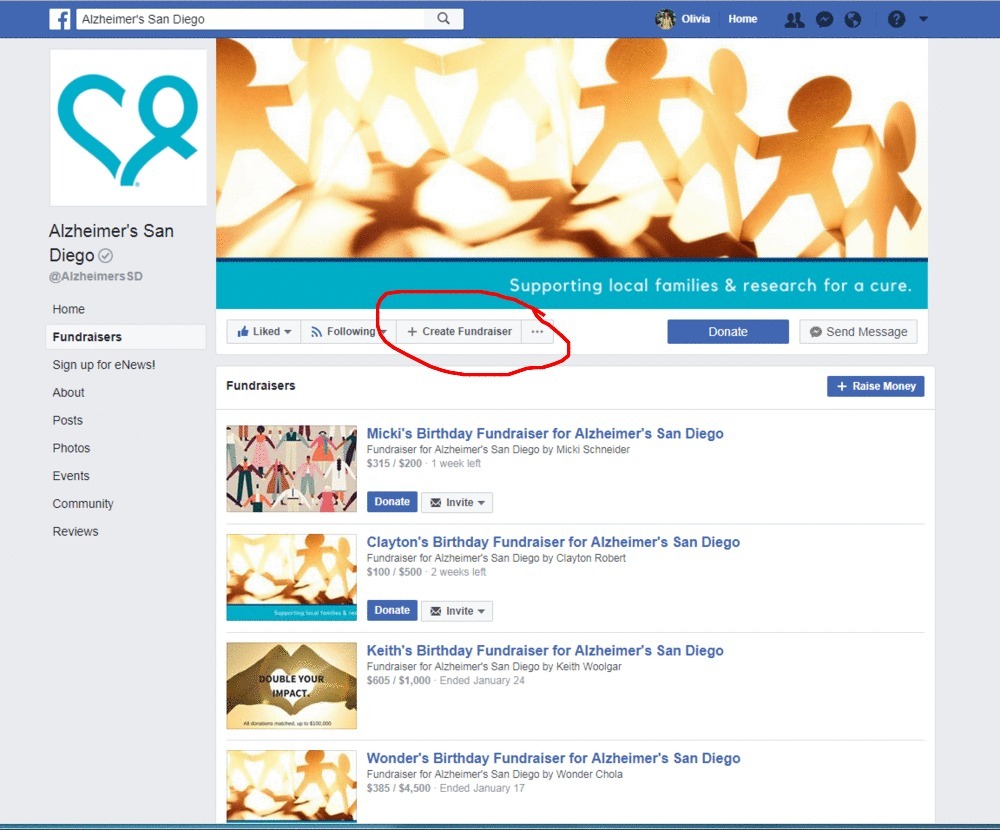This screenshot has height=830, width=1000.
Task: Click the search field containing Alzheimer's San Diego
Action: tap(253, 19)
